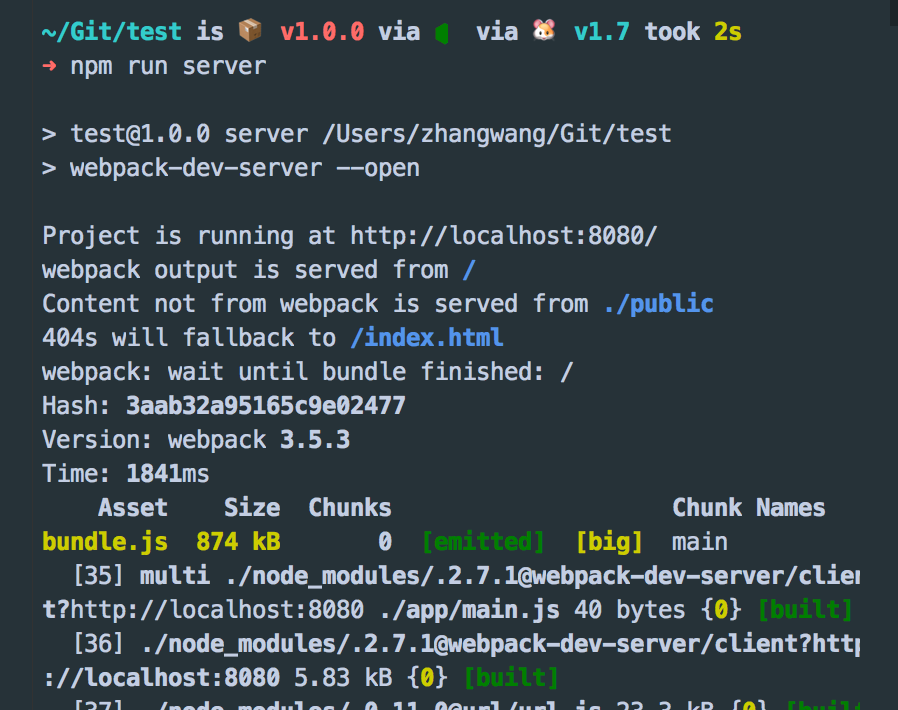The height and width of the screenshot is (710, 898).
Task: Click the [36] module index
Action: [x=98, y=644]
